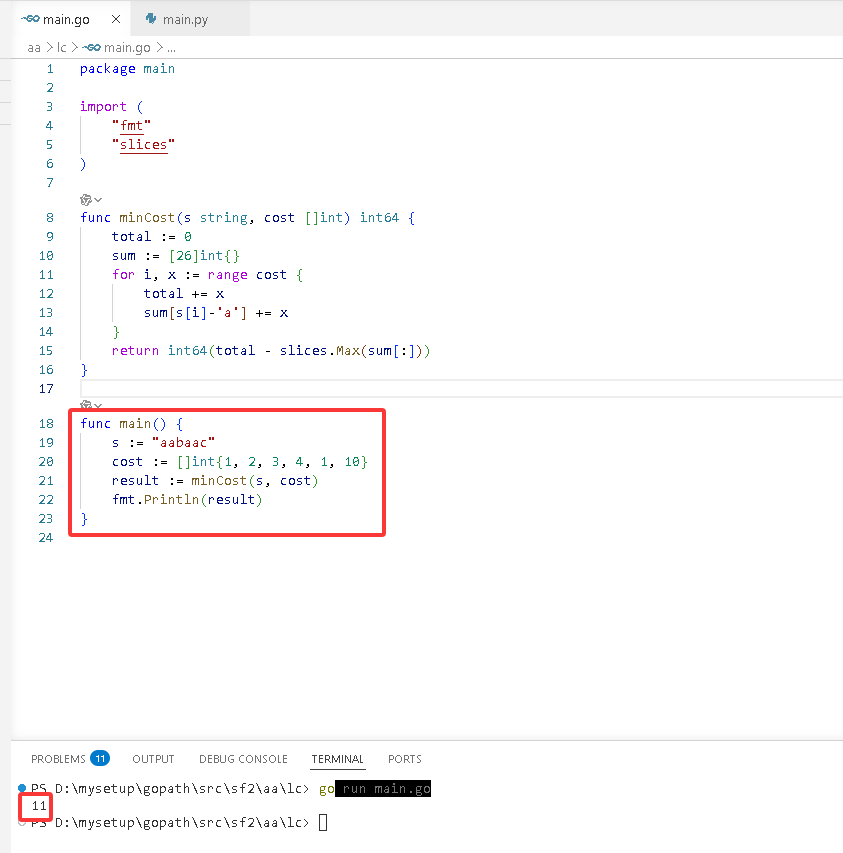Select the TERMINAL panel tab
The height and width of the screenshot is (853, 843).
(337, 759)
